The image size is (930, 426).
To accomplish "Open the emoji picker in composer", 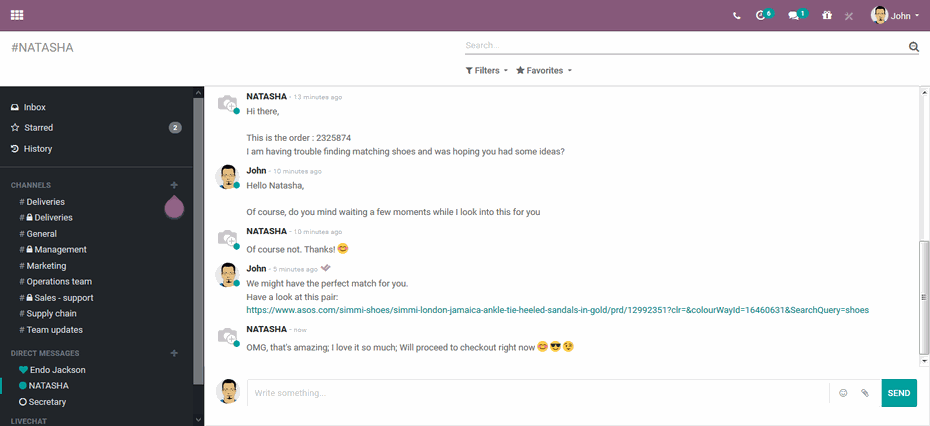I will [843, 393].
